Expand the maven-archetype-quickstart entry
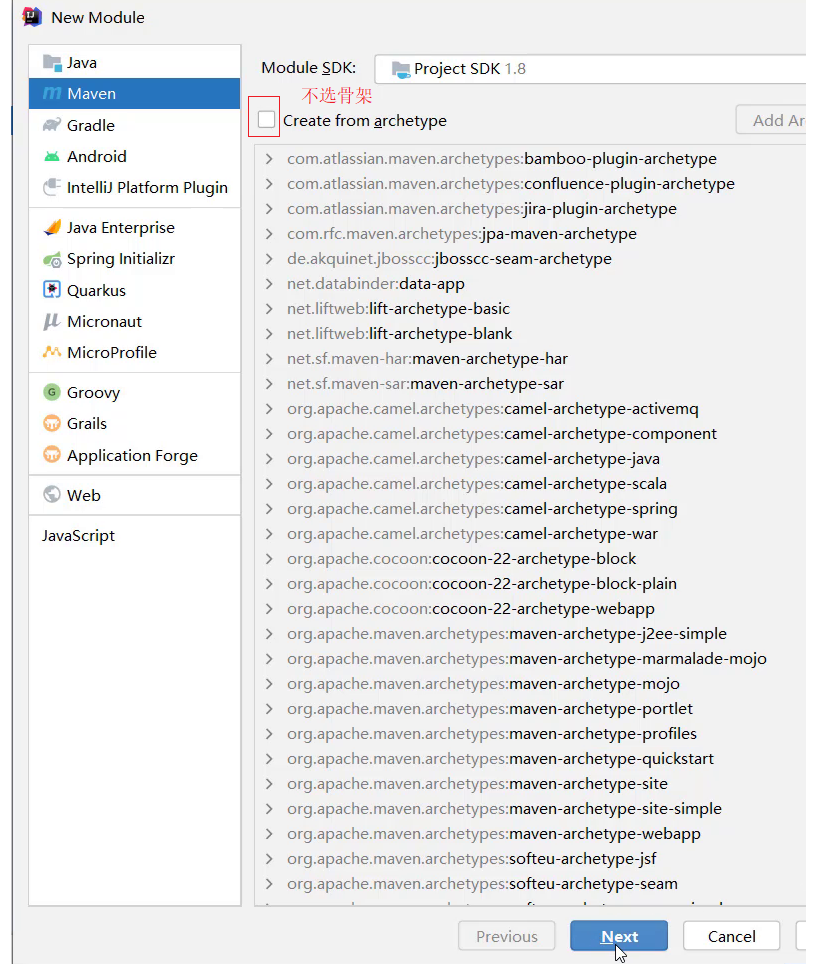This screenshot has height=974, width=826. tap(269, 758)
